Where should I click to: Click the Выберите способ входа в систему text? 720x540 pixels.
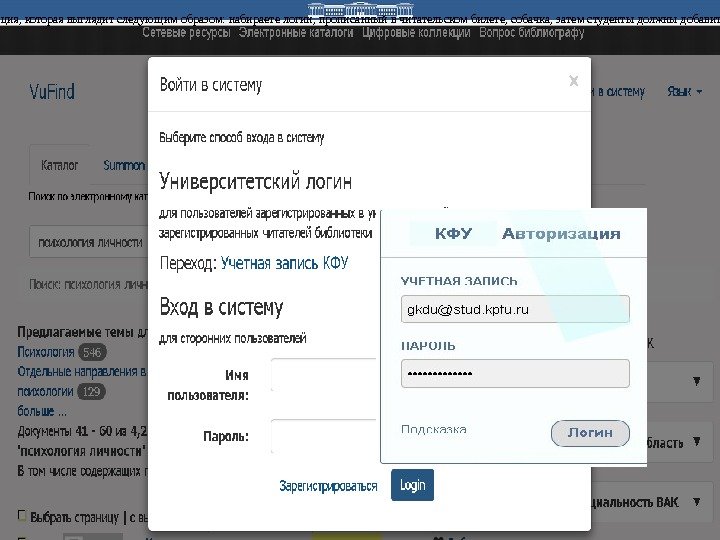point(242,137)
